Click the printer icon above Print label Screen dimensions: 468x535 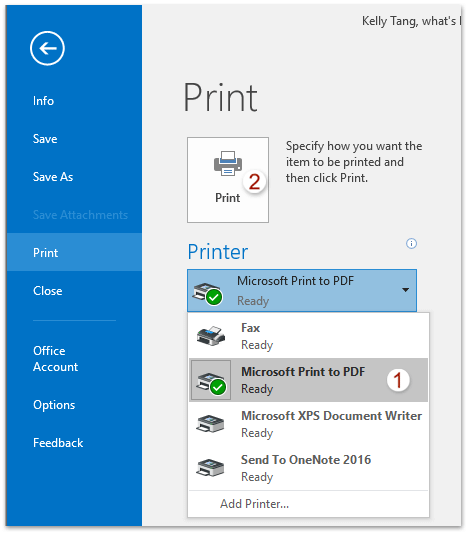pos(228,163)
